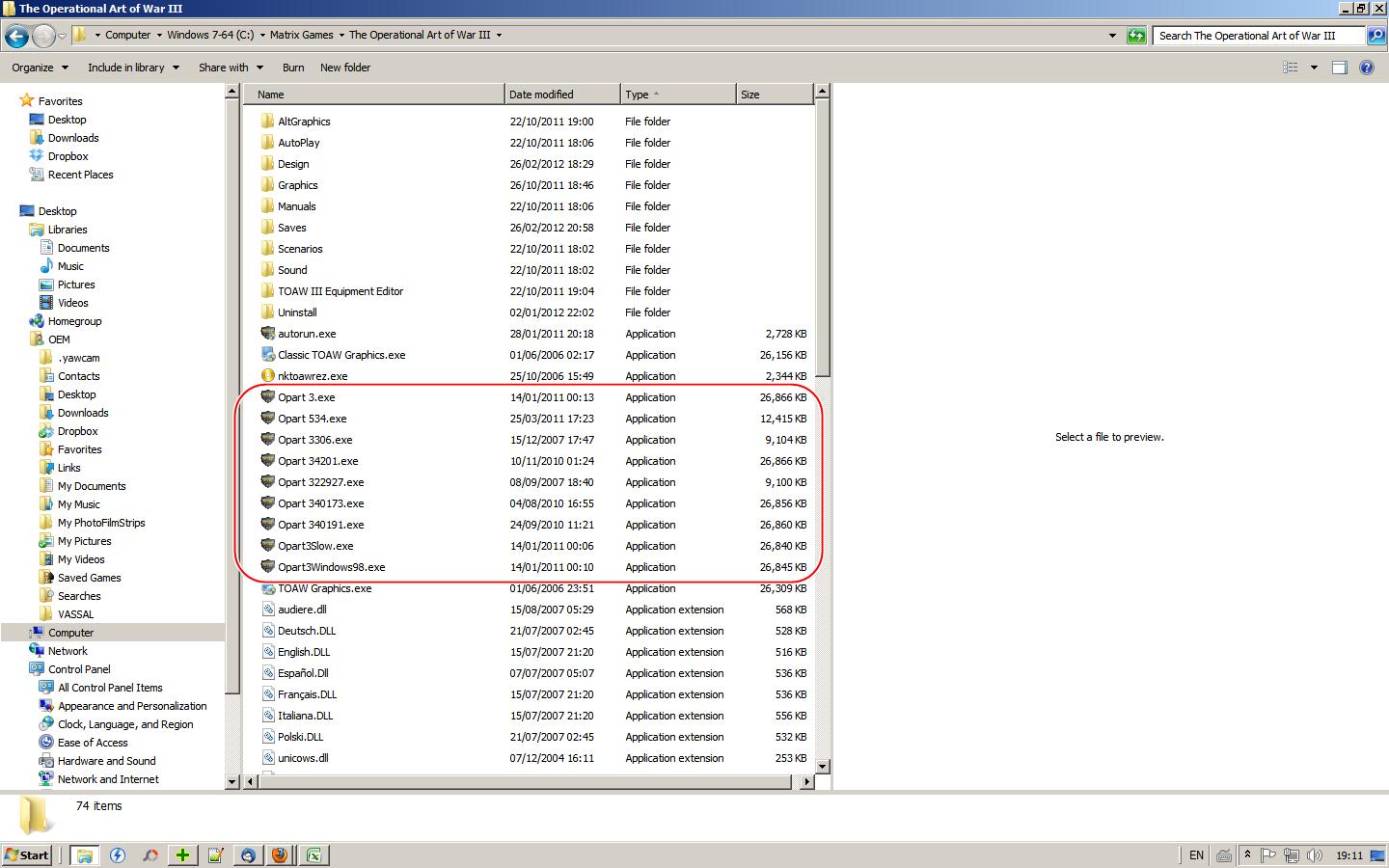Click the search magnifier icon
1389x868 pixels.
click(1376, 36)
